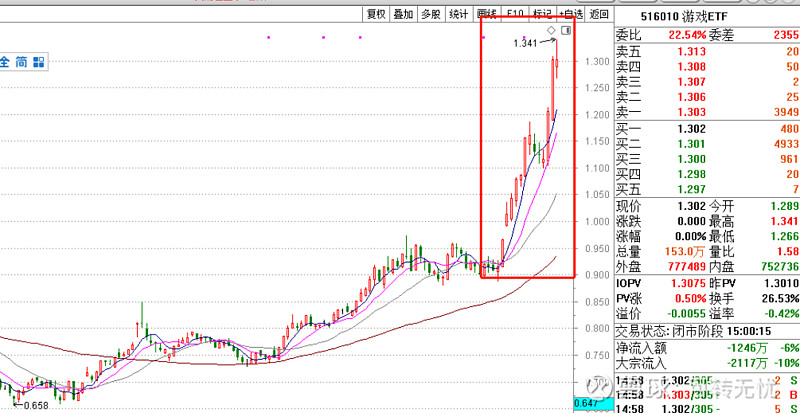Click the 卖一 volume 3949
Image resolution: width=800 pixels, height=413 pixels.
click(x=786, y=112)
